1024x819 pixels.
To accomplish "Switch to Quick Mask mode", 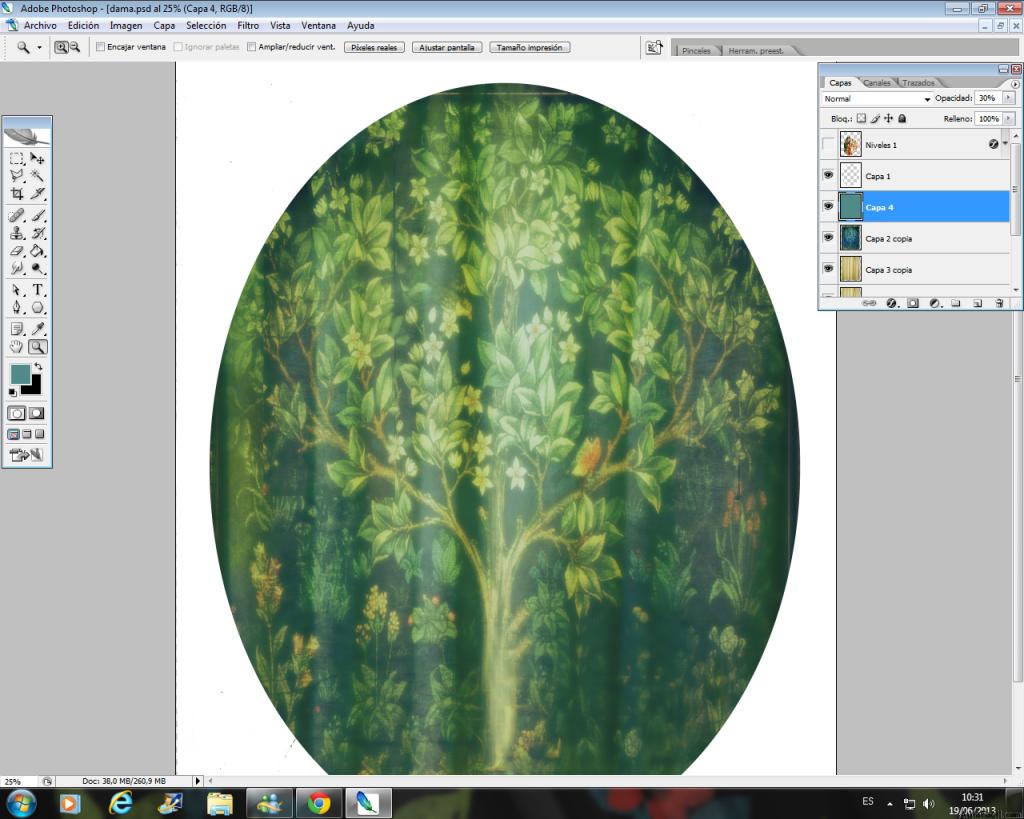I will (37, 413).
